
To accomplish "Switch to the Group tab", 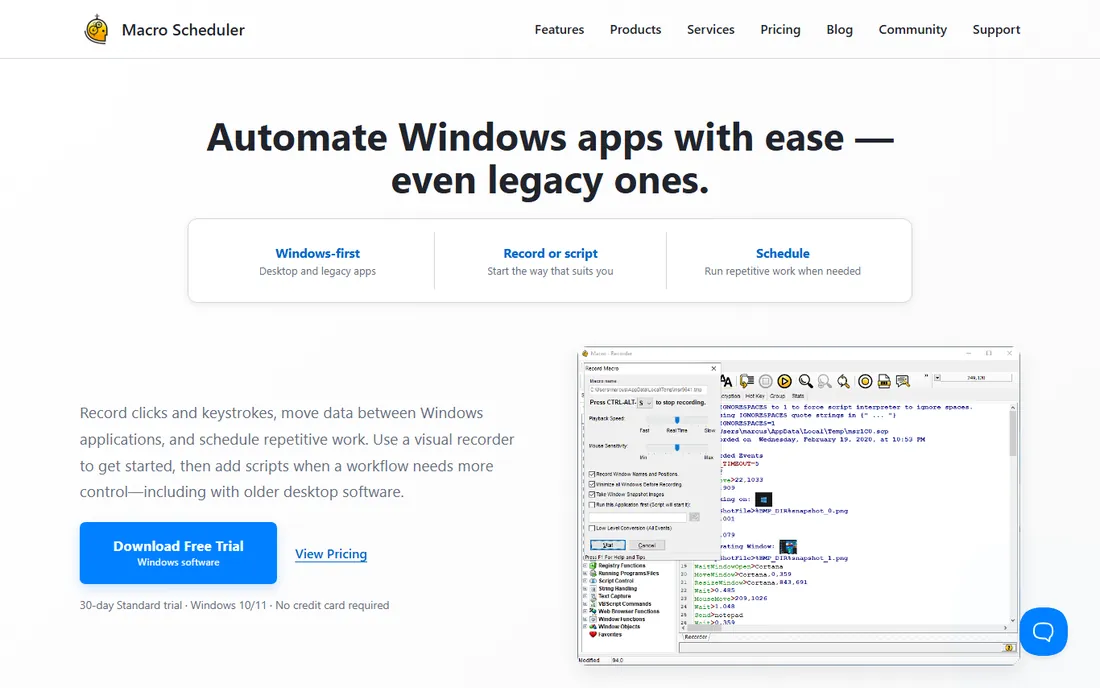I will [x=777, y=396].
